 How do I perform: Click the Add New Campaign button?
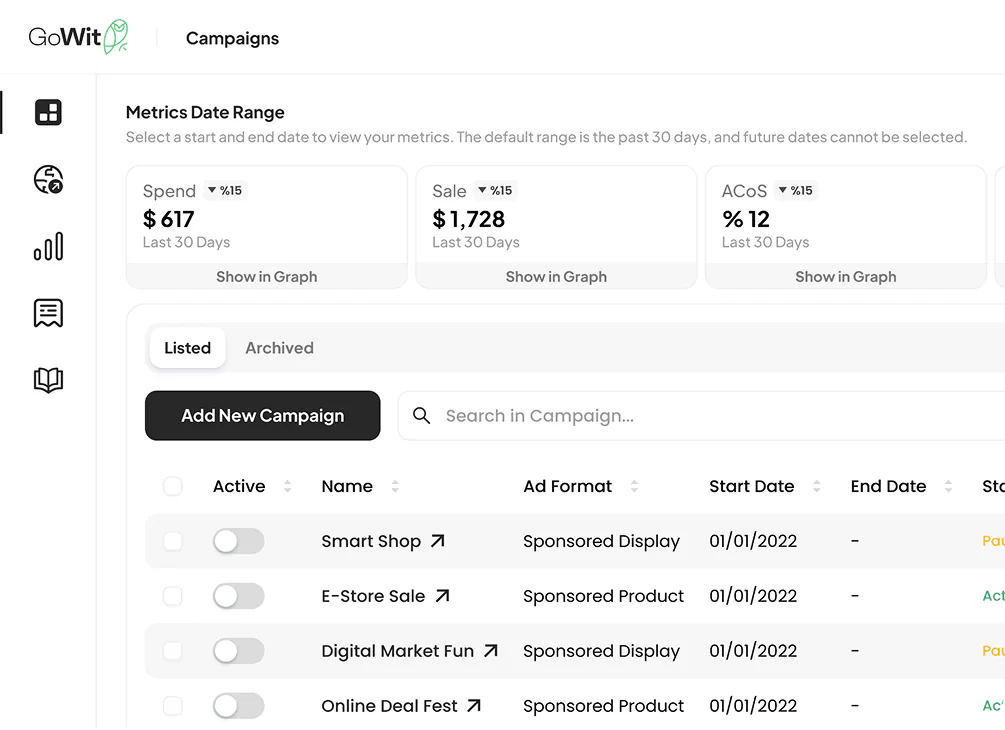click(262, 416)
